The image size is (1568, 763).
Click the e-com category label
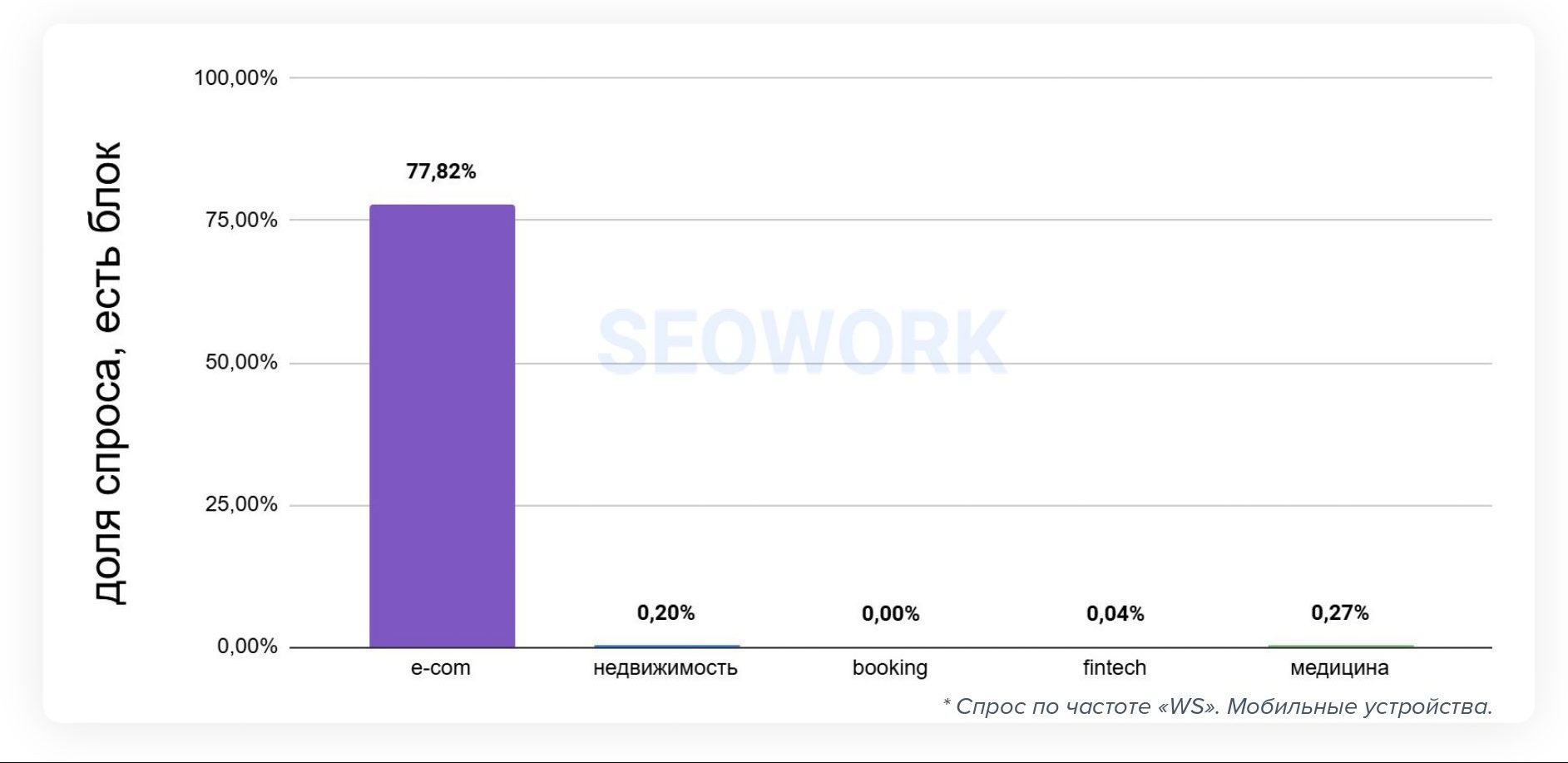(x=440, y=668)
